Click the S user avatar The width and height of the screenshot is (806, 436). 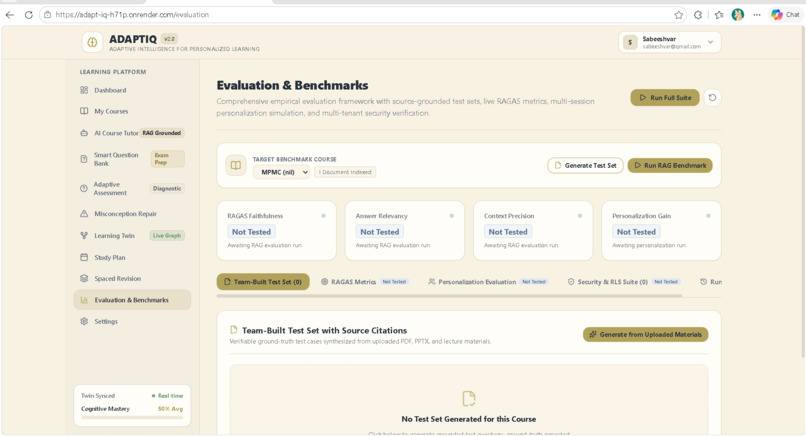(630, 42)
